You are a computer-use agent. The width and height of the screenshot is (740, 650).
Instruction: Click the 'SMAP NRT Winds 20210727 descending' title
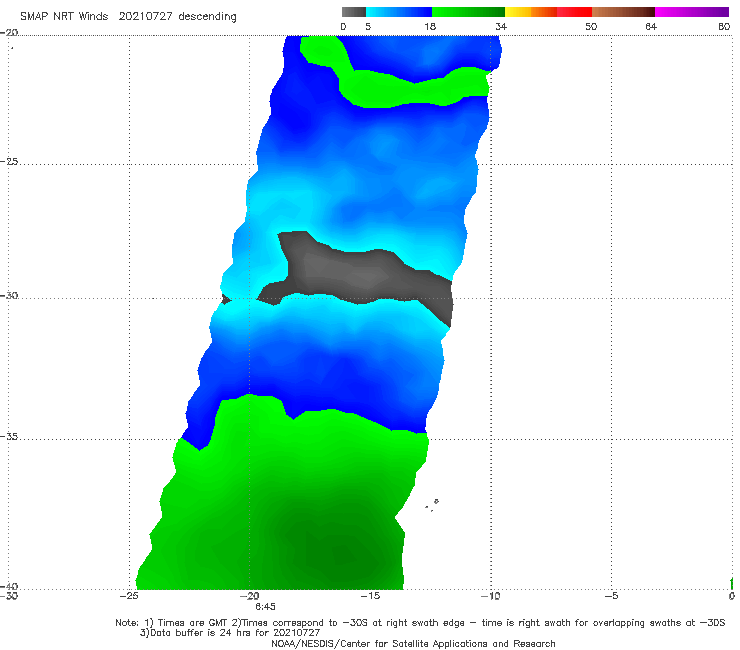click(x=128, y=17)
